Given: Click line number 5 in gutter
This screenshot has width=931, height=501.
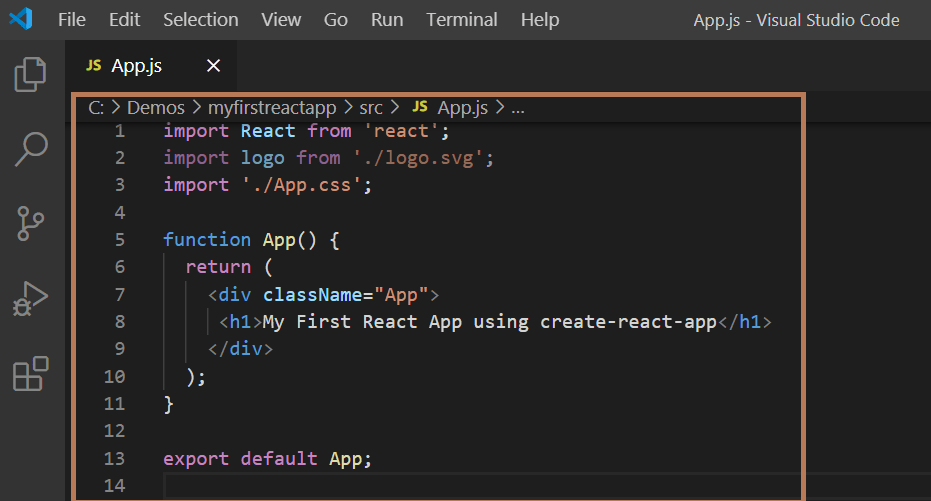Looking at the screenshot, I should (120, 239).
